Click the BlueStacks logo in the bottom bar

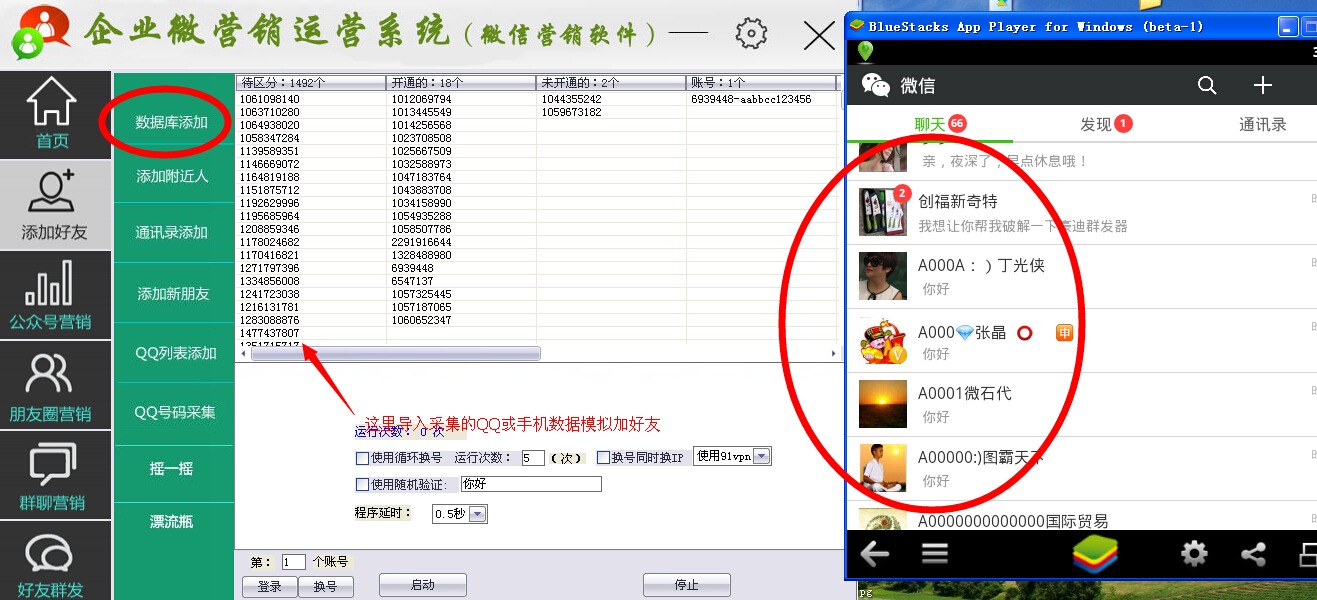click(x=1095, y=553)
